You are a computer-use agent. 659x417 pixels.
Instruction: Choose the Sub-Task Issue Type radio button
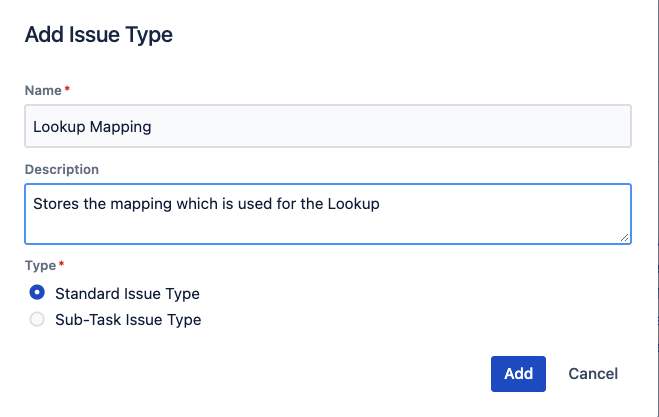(x=37, y=320)
